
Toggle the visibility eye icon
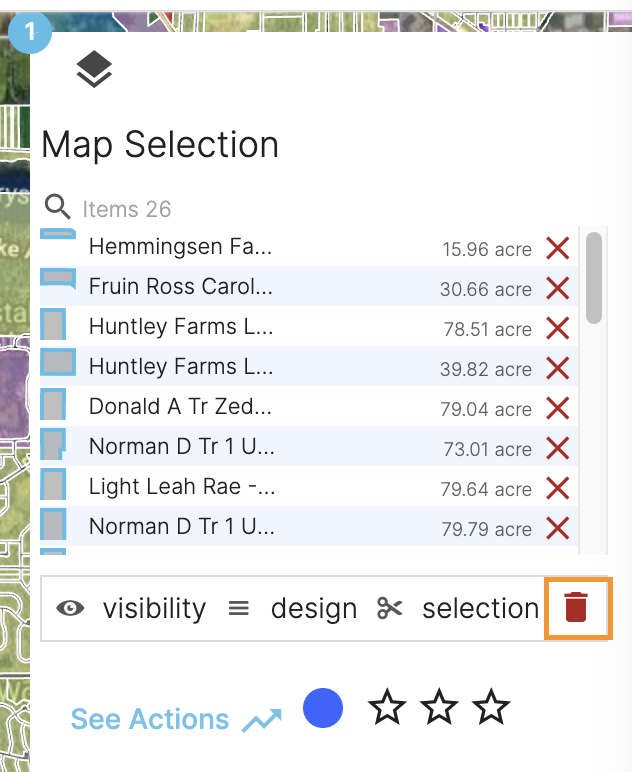pyautogui.click(x=70, y=608)
